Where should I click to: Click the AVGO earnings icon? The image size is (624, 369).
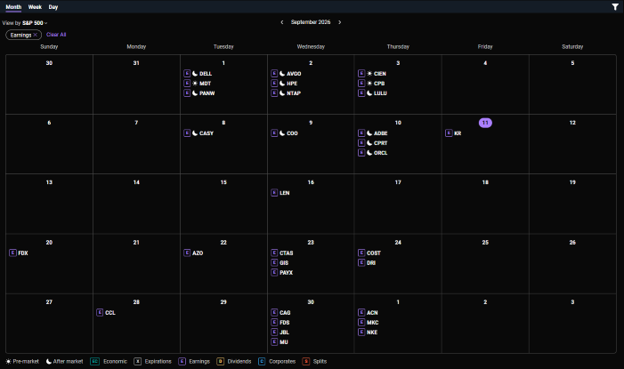pos(274,73)
